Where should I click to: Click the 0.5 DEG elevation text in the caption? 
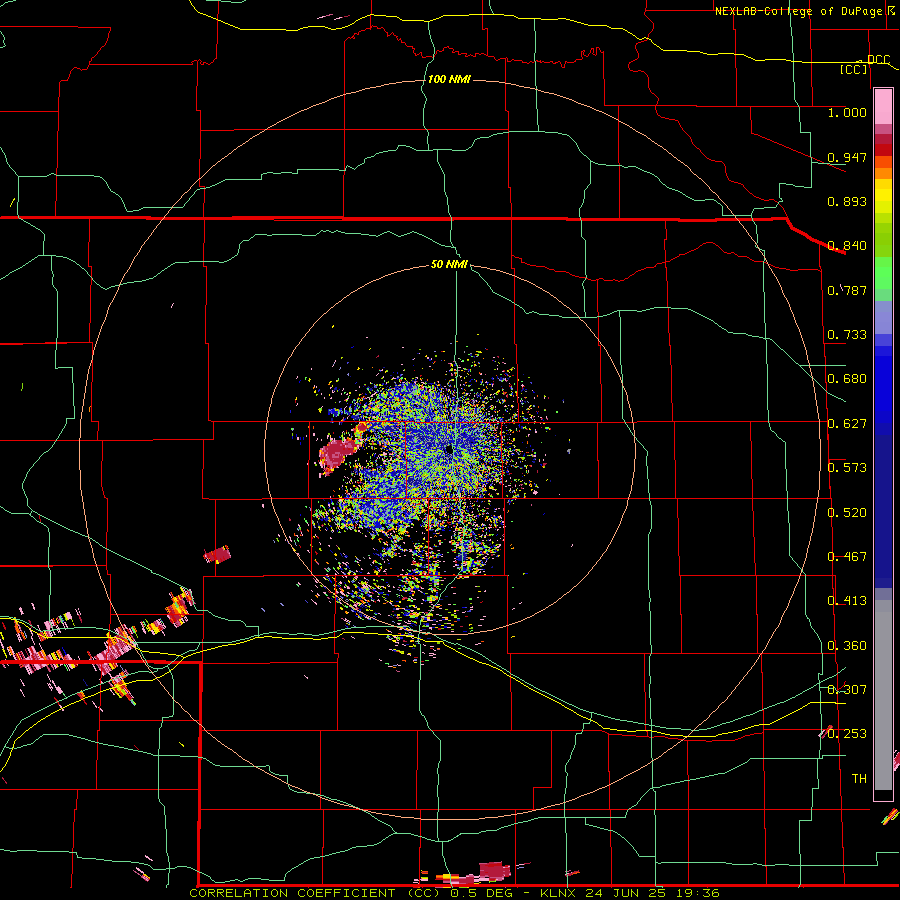pyautogui.click(x=484, y=893)
